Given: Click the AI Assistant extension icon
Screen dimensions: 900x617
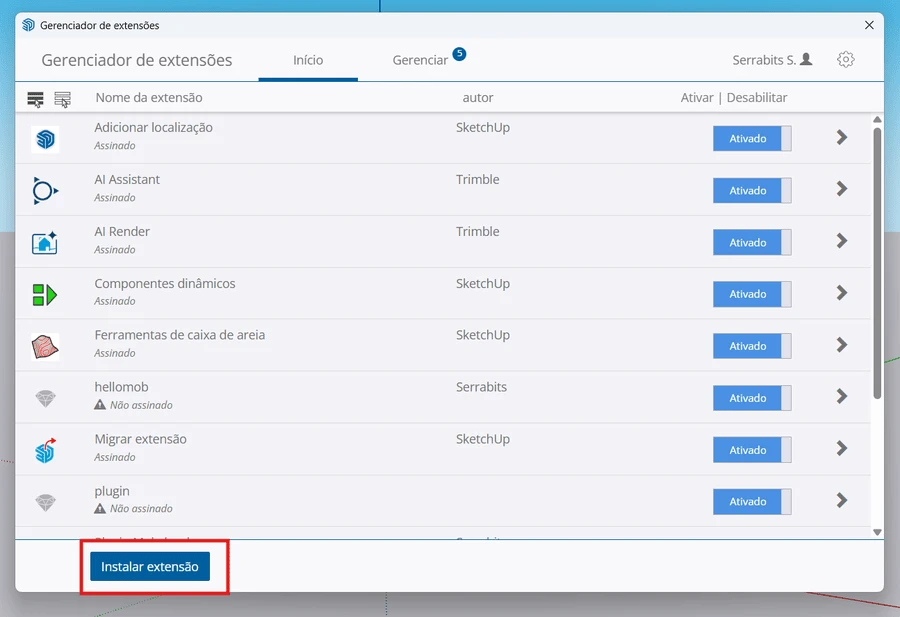Looking at the screenshot, I should [x=45, y=191].
